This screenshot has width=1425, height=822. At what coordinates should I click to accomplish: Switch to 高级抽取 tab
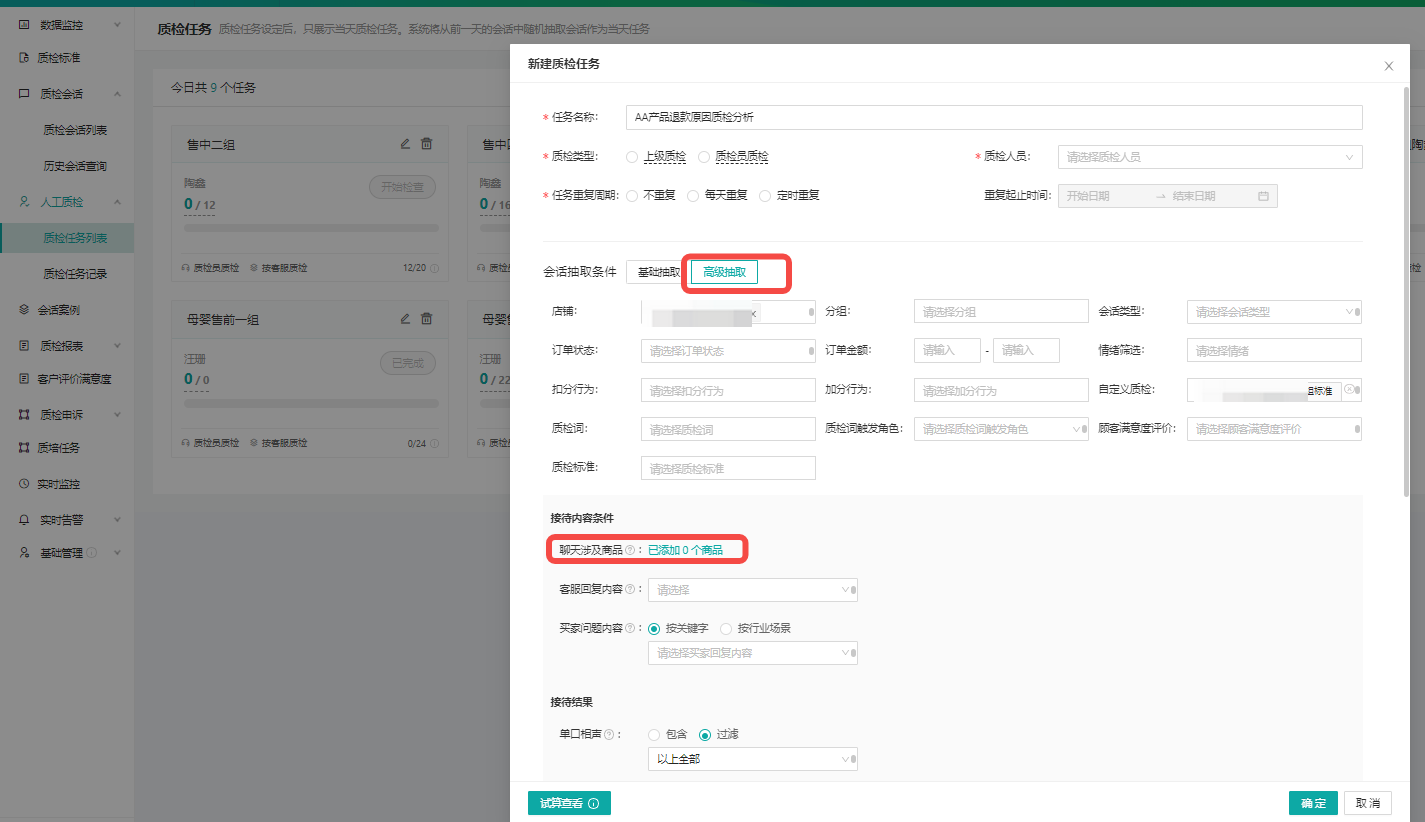pyautogui.click(x=724, y=272)
